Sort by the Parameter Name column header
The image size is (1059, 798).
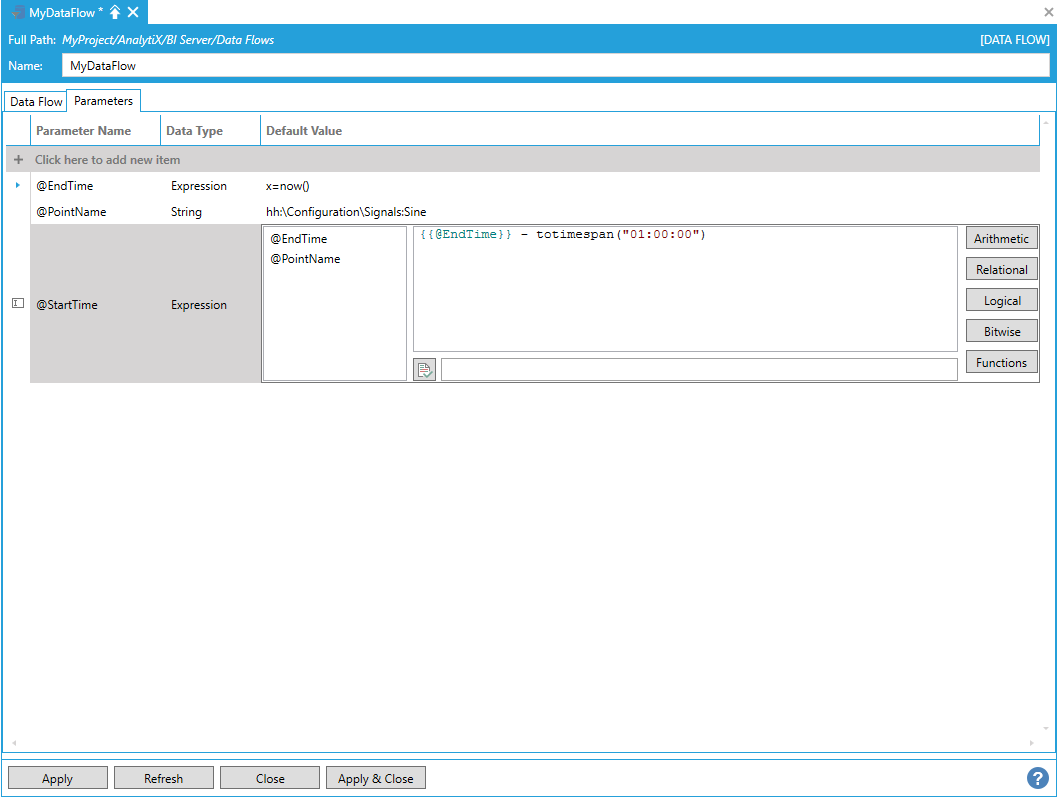[84, 131]
